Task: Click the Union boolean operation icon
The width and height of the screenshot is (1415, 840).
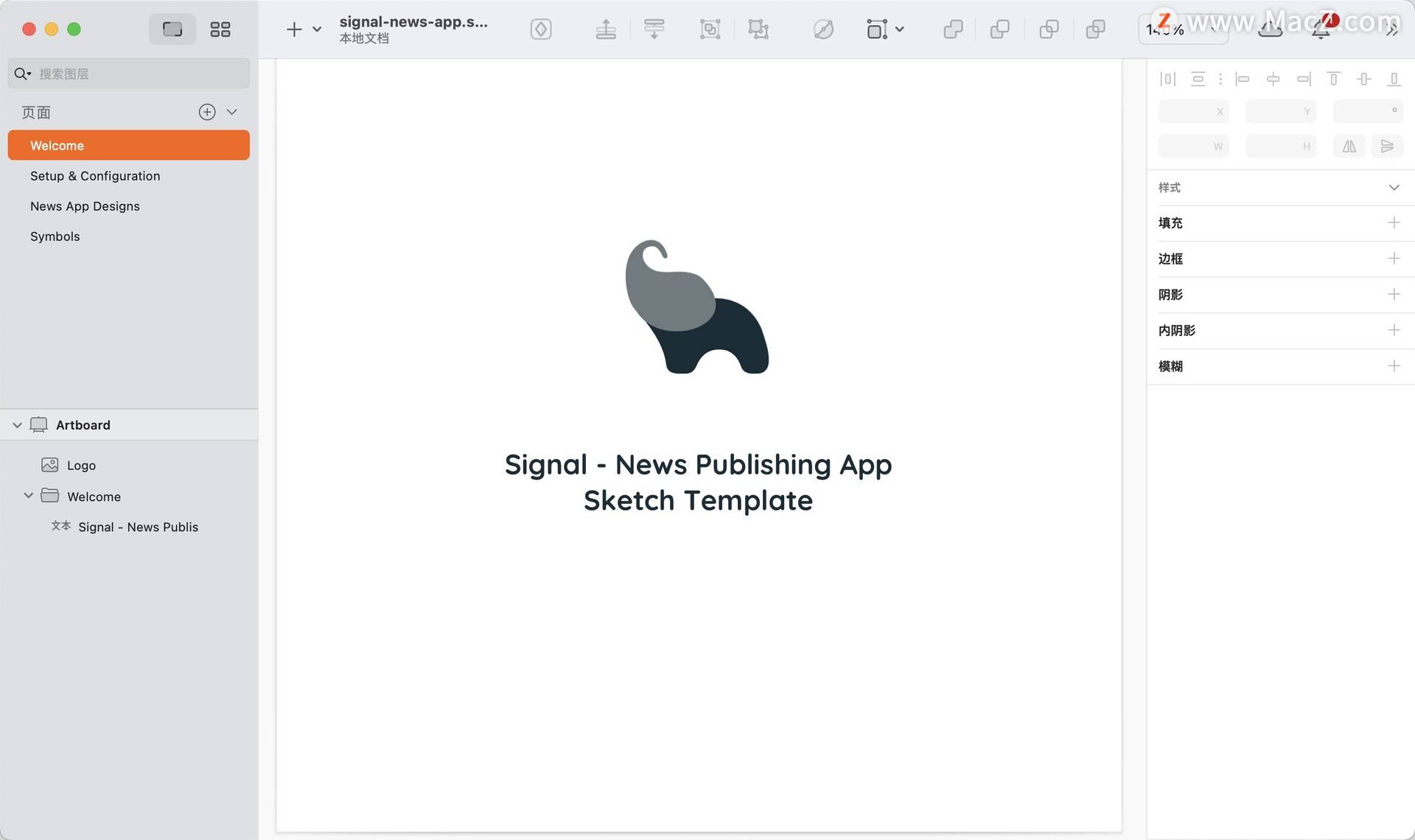Action: pos(953,29)
